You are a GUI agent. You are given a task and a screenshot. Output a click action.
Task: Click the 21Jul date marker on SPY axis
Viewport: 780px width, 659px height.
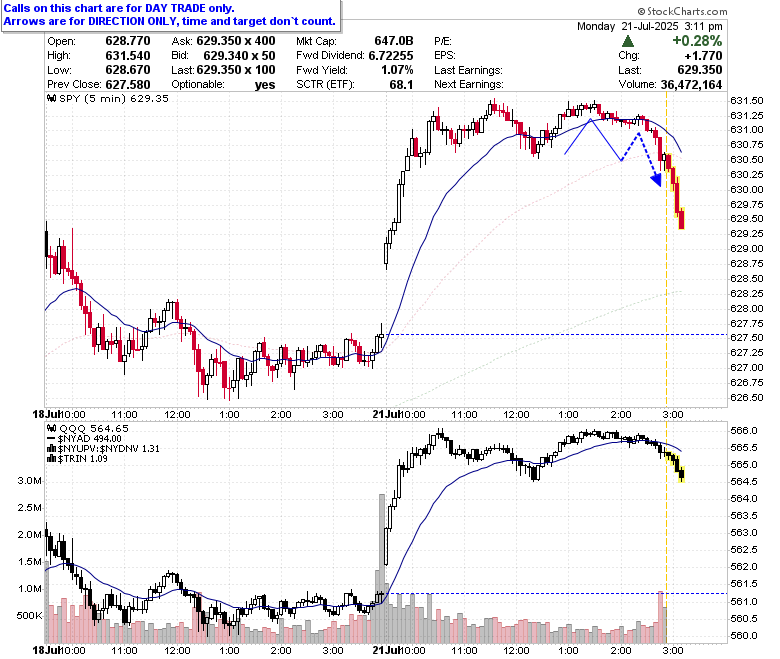387,414
